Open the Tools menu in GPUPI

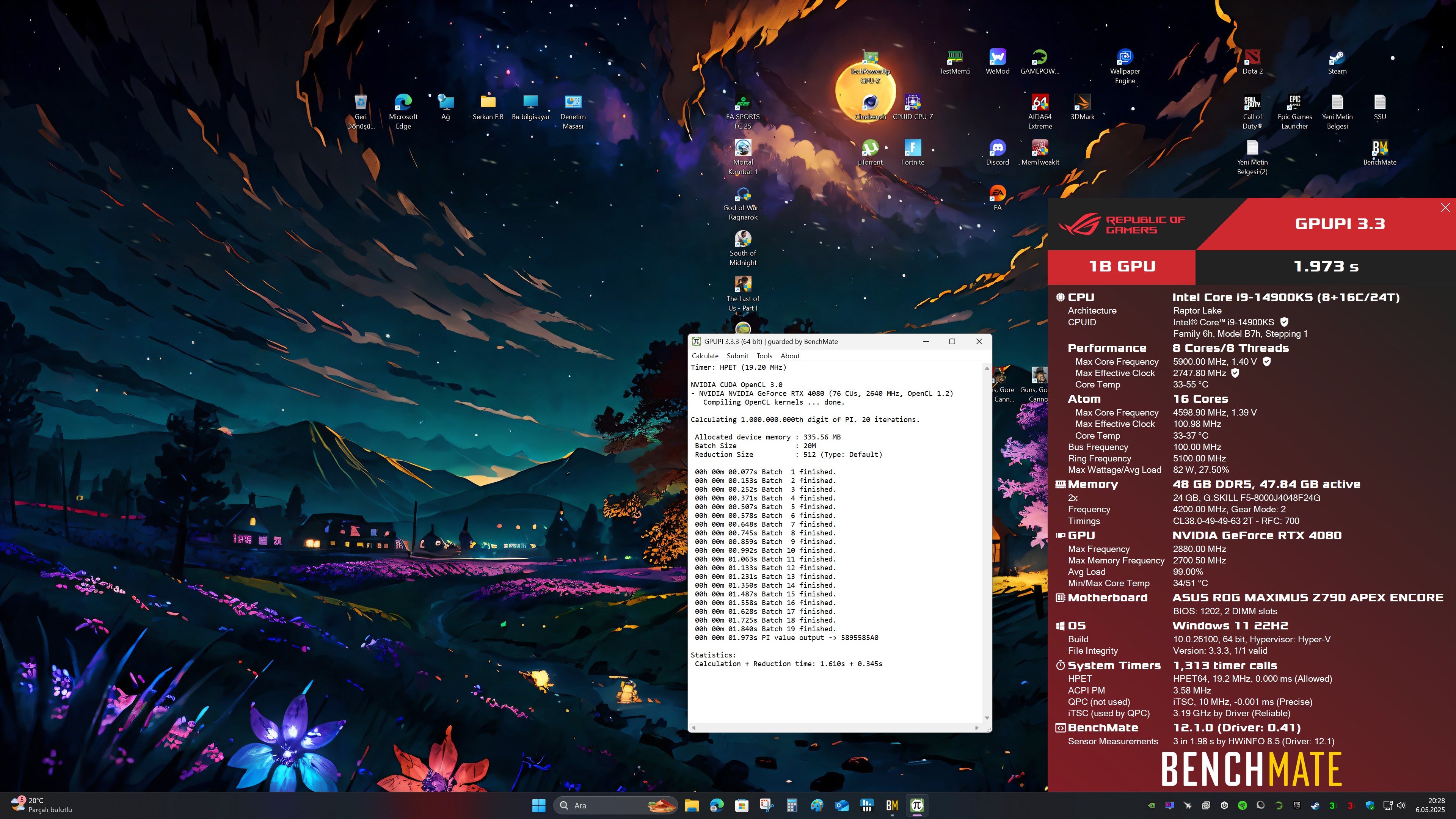764,356
